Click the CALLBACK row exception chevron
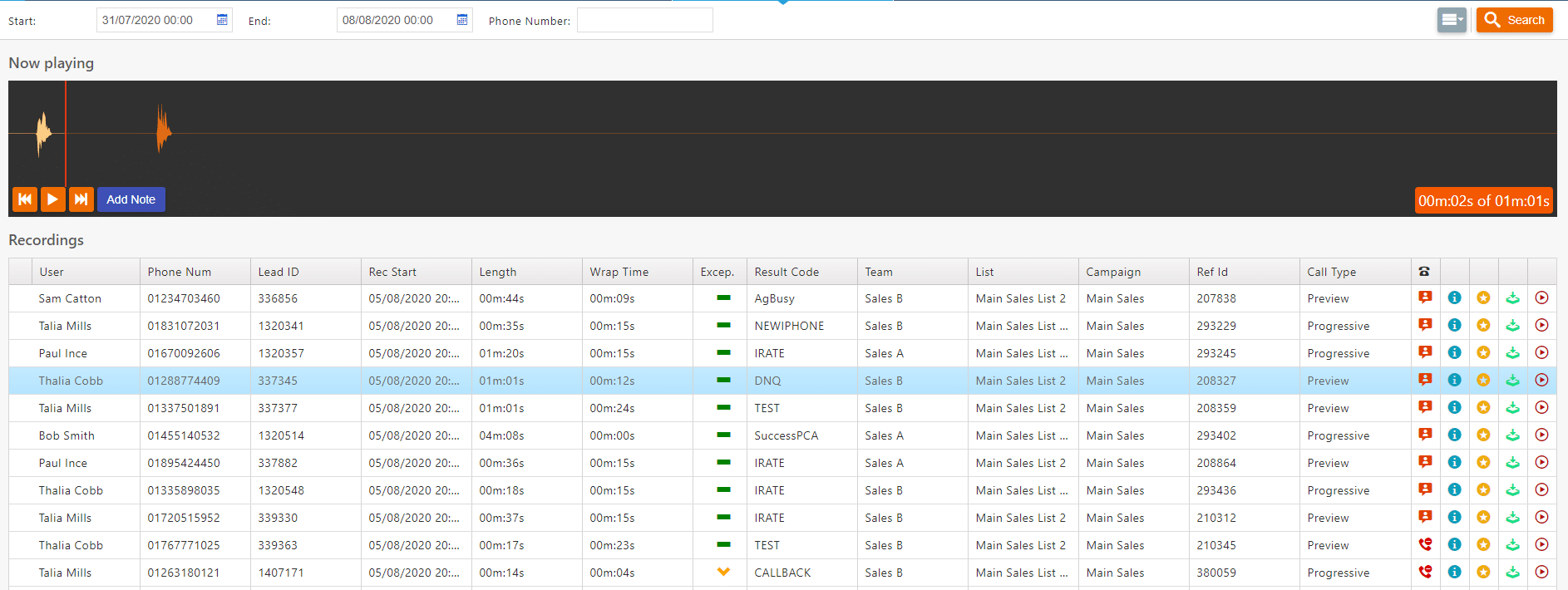 click(x=723, y=572)
